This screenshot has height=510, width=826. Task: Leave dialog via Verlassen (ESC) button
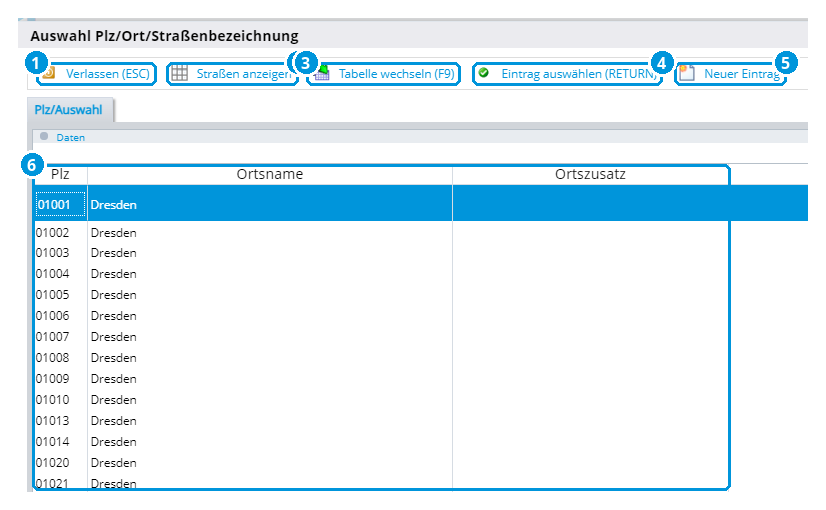coord(96,74)
